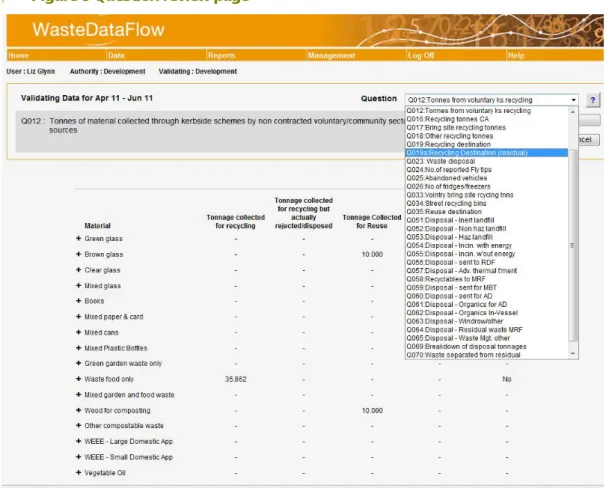Screen dimensions: 606x488
Task: Click plus icon for WEEE - Large Domestic App
Action: [x=78, y=441]
